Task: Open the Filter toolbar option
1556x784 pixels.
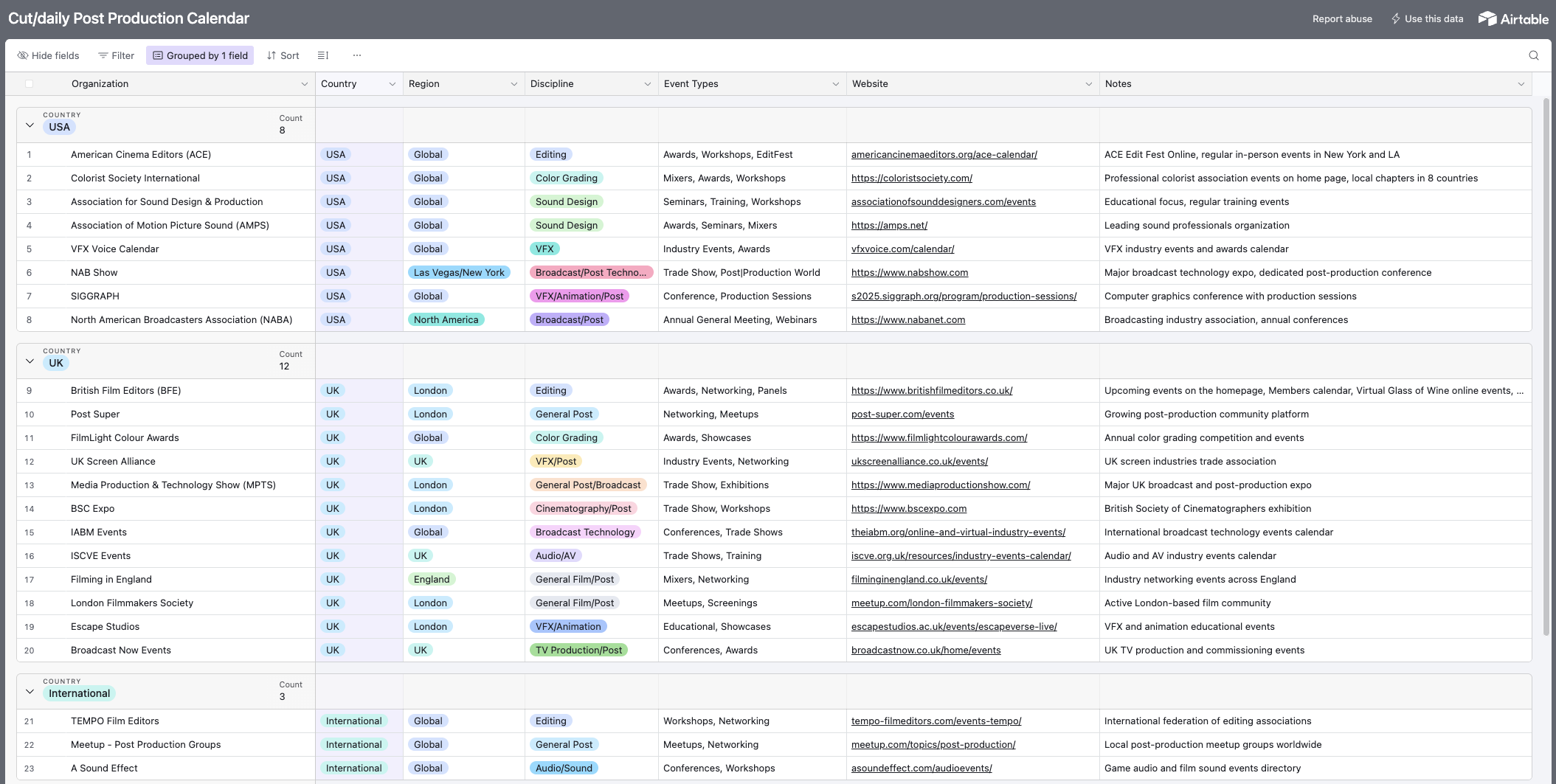Action: (116, 55)
